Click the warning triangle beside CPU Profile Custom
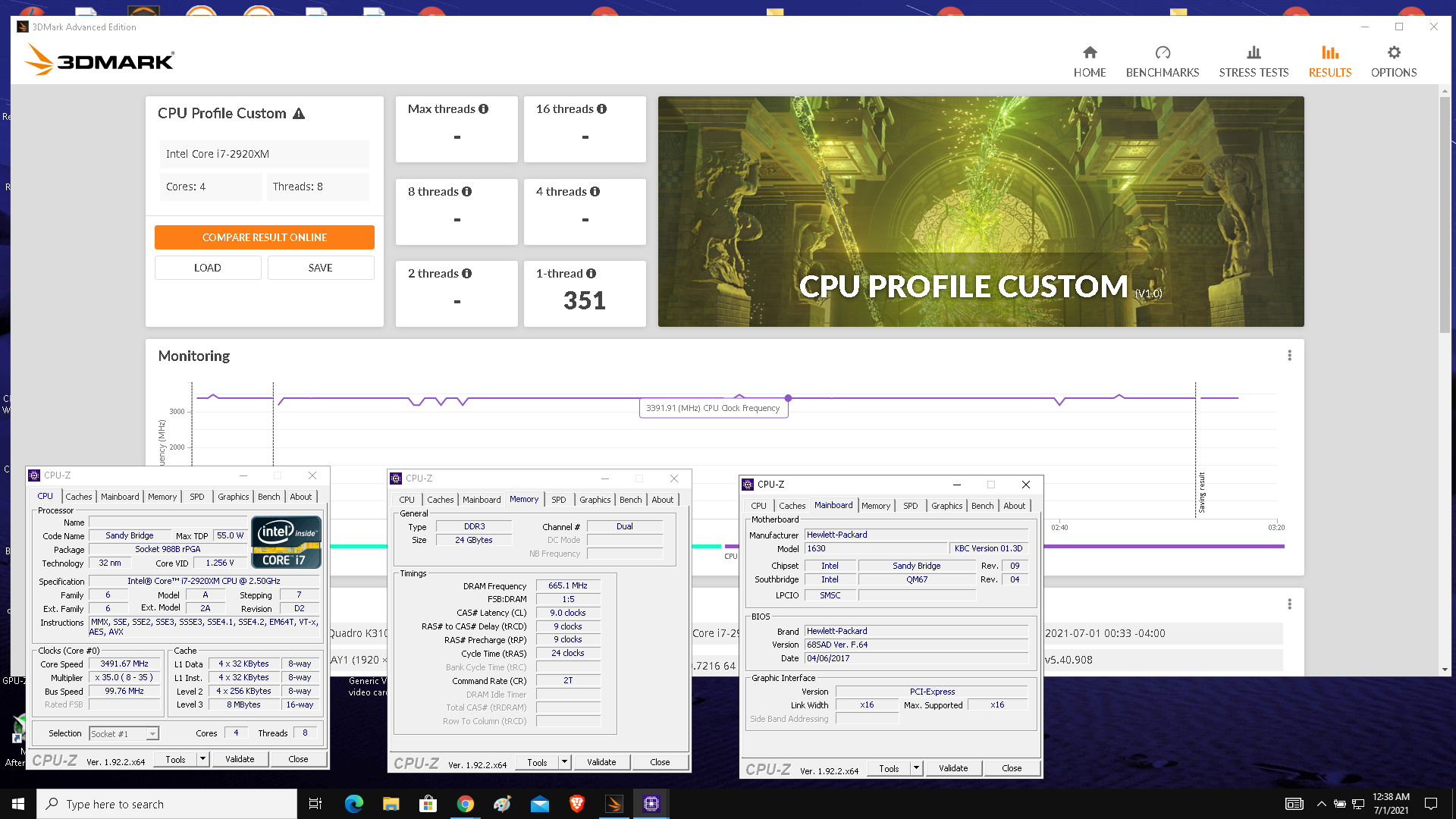 (x=299, y=114)
